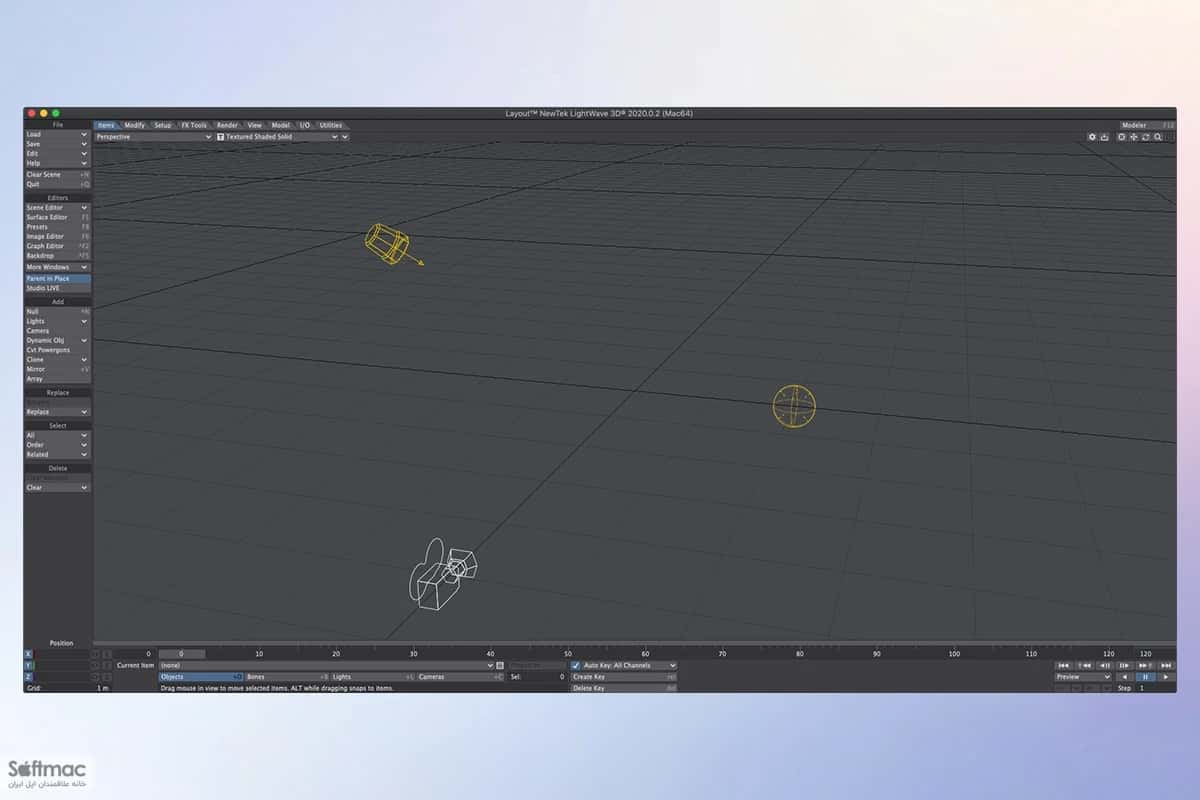Select the X axis channel button
The height and width of the screenshot is (800, 1200).
(29, 654)
